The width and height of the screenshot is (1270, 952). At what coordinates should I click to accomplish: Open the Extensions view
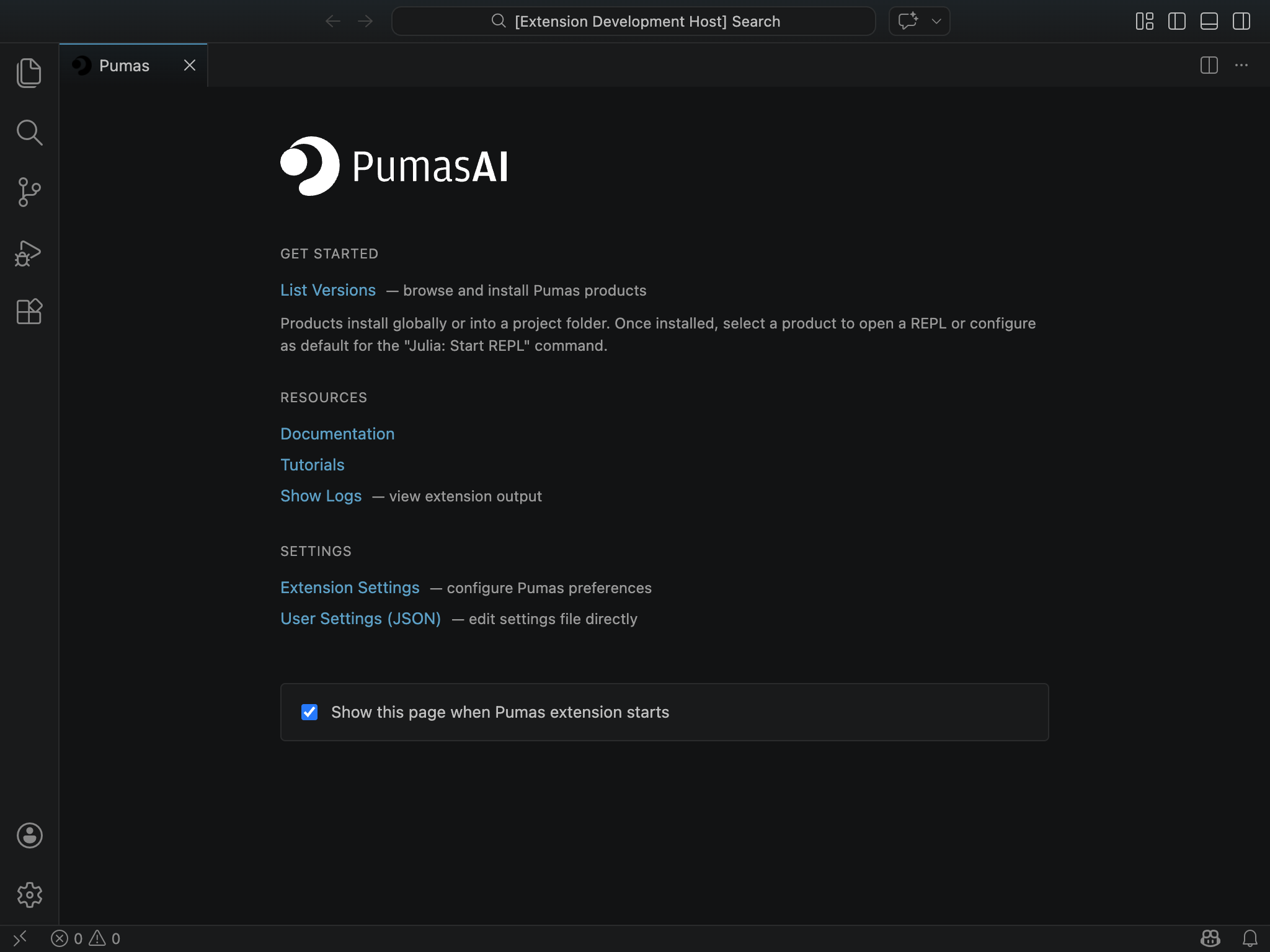pyautogui.click(x=29, y=312)
